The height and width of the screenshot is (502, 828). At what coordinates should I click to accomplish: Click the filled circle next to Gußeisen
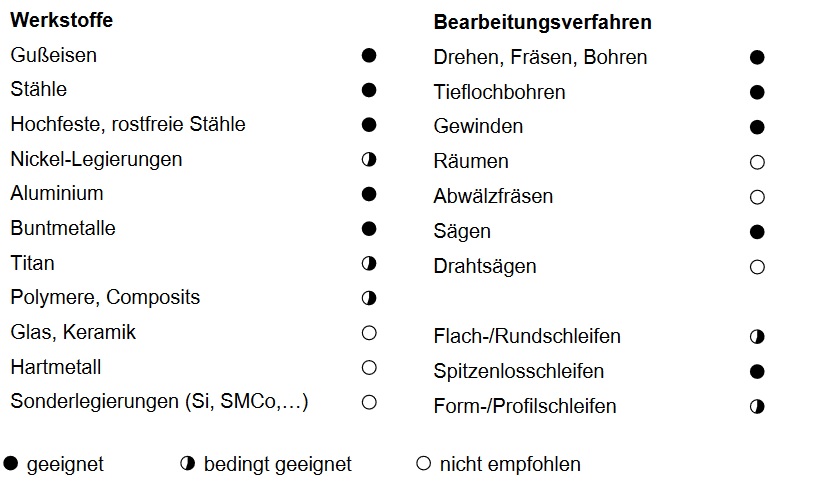tap(369, 55)
